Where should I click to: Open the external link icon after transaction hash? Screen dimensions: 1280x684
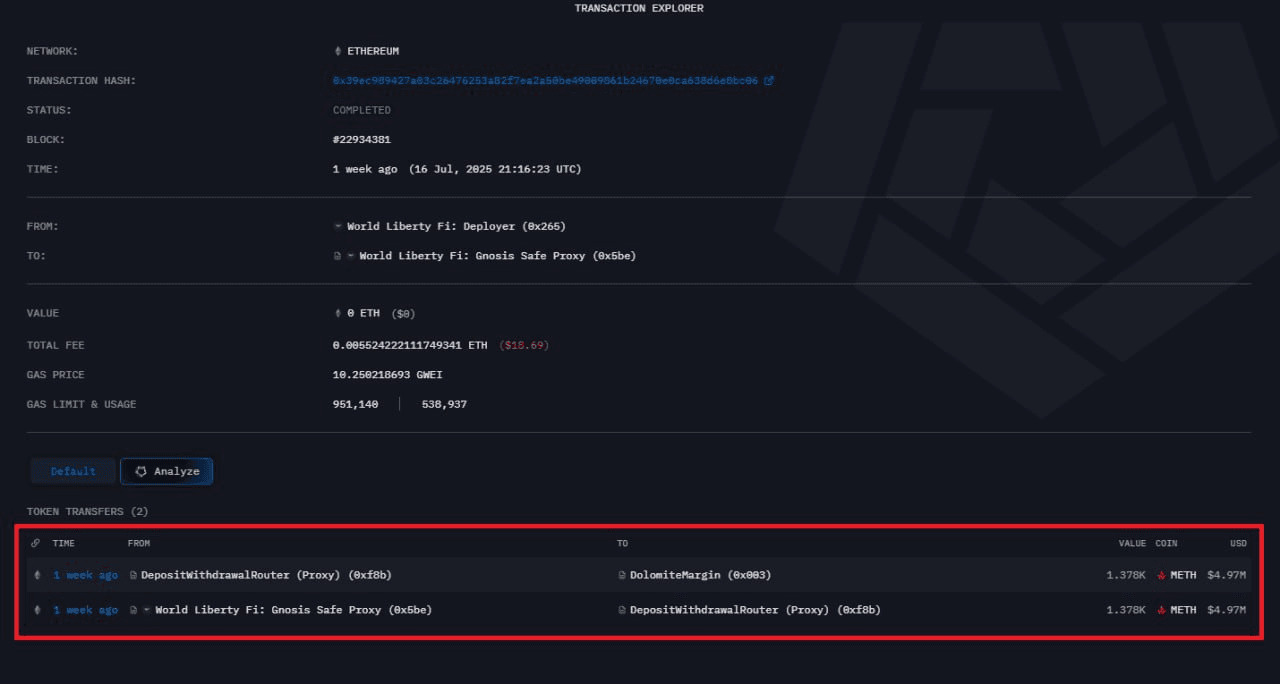(768, 81)
